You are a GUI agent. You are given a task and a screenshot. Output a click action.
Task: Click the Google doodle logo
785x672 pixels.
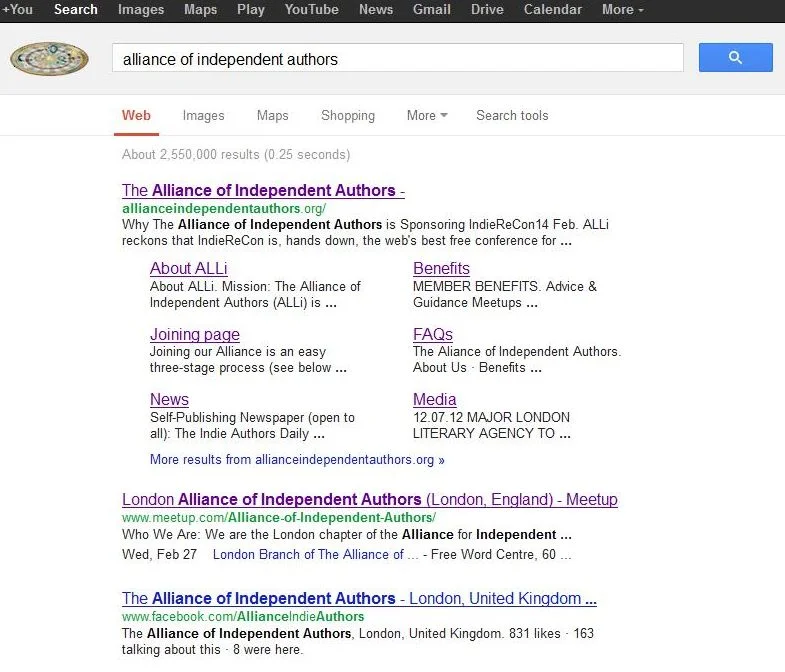click(49, 59)
